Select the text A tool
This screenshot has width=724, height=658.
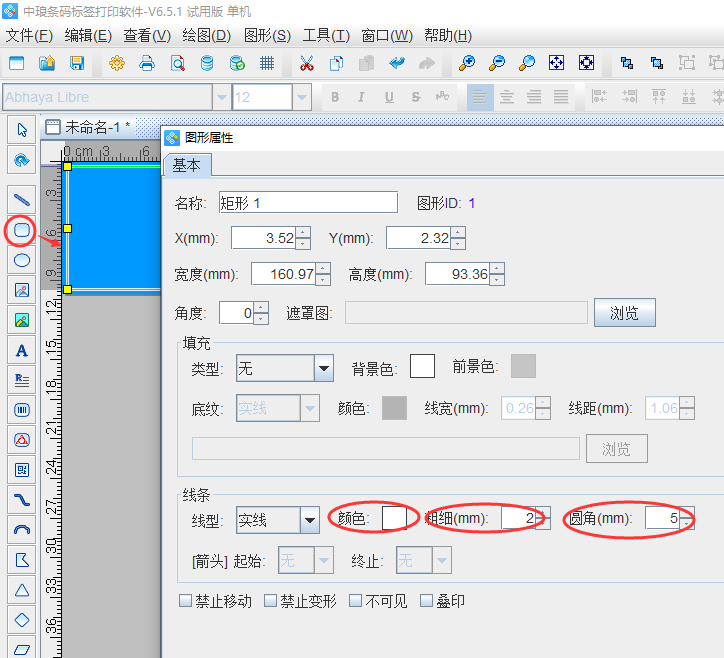tap(22, 350)
